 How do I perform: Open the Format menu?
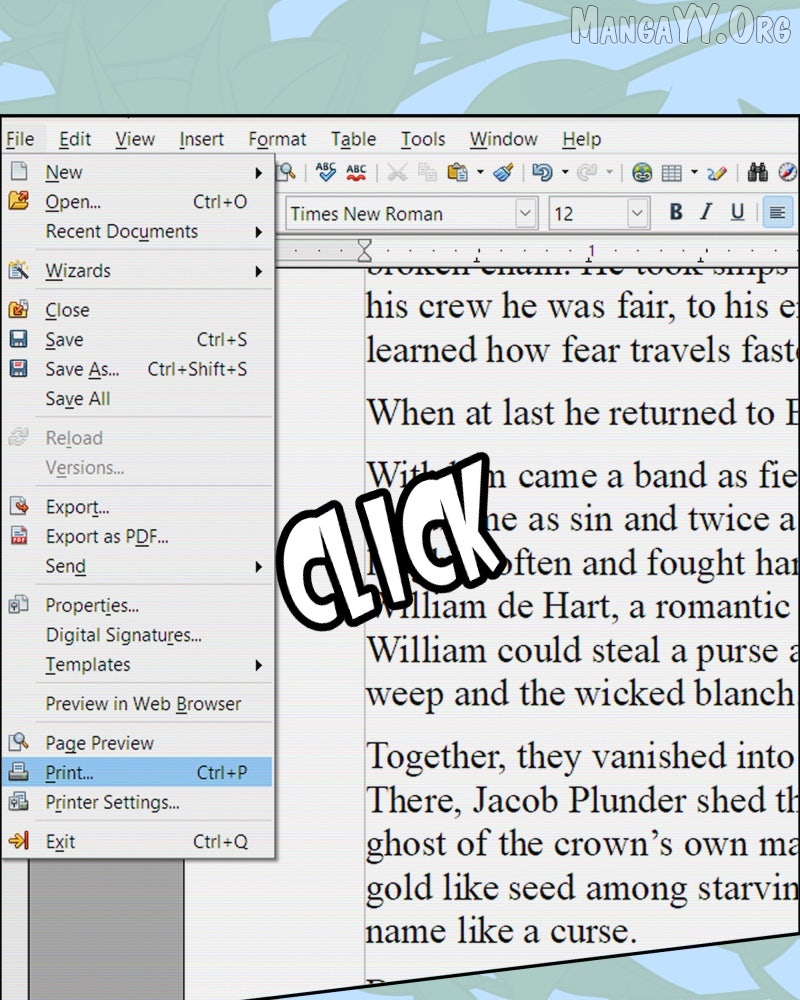[277, 140]
